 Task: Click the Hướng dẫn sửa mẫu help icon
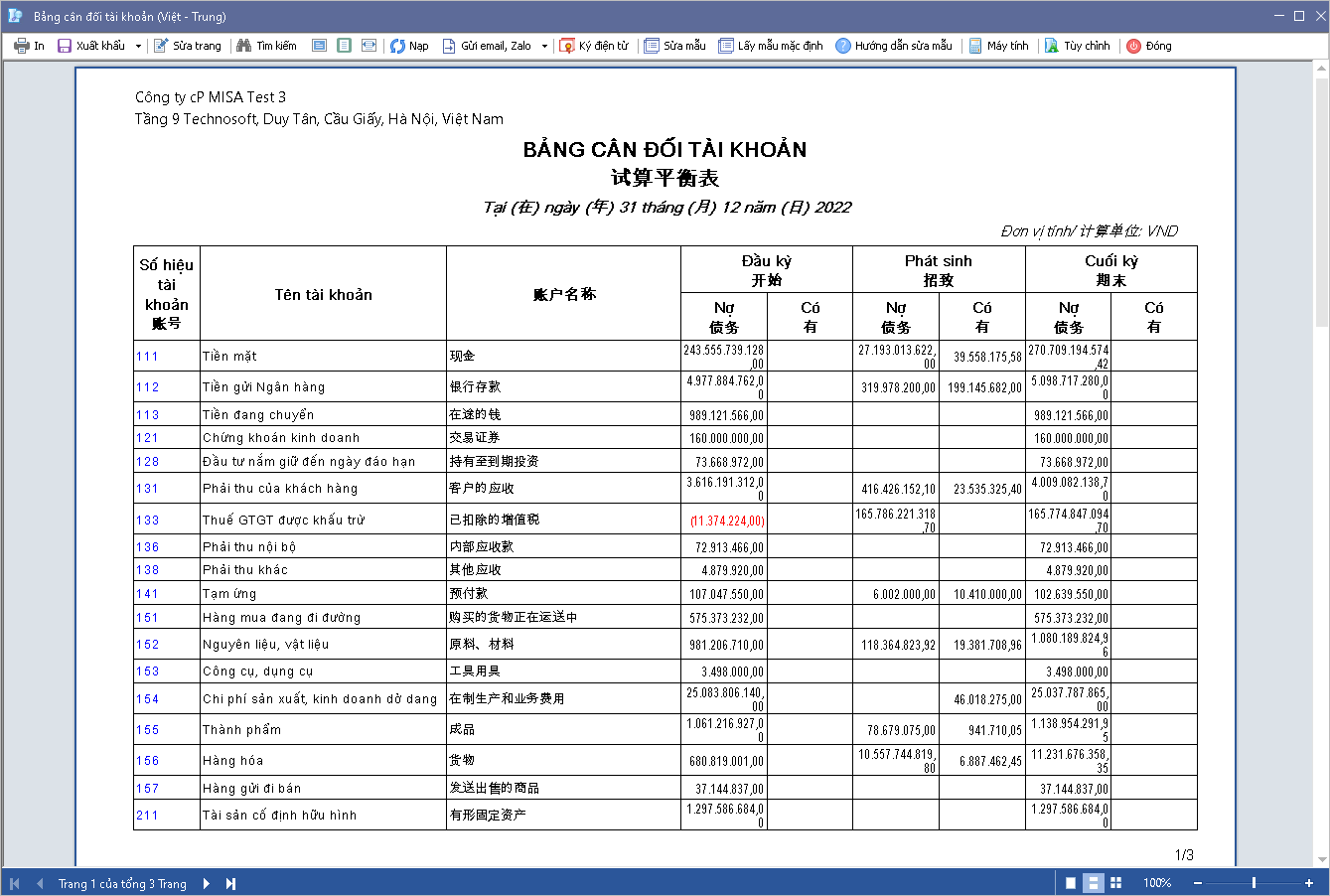pos(843,46)
